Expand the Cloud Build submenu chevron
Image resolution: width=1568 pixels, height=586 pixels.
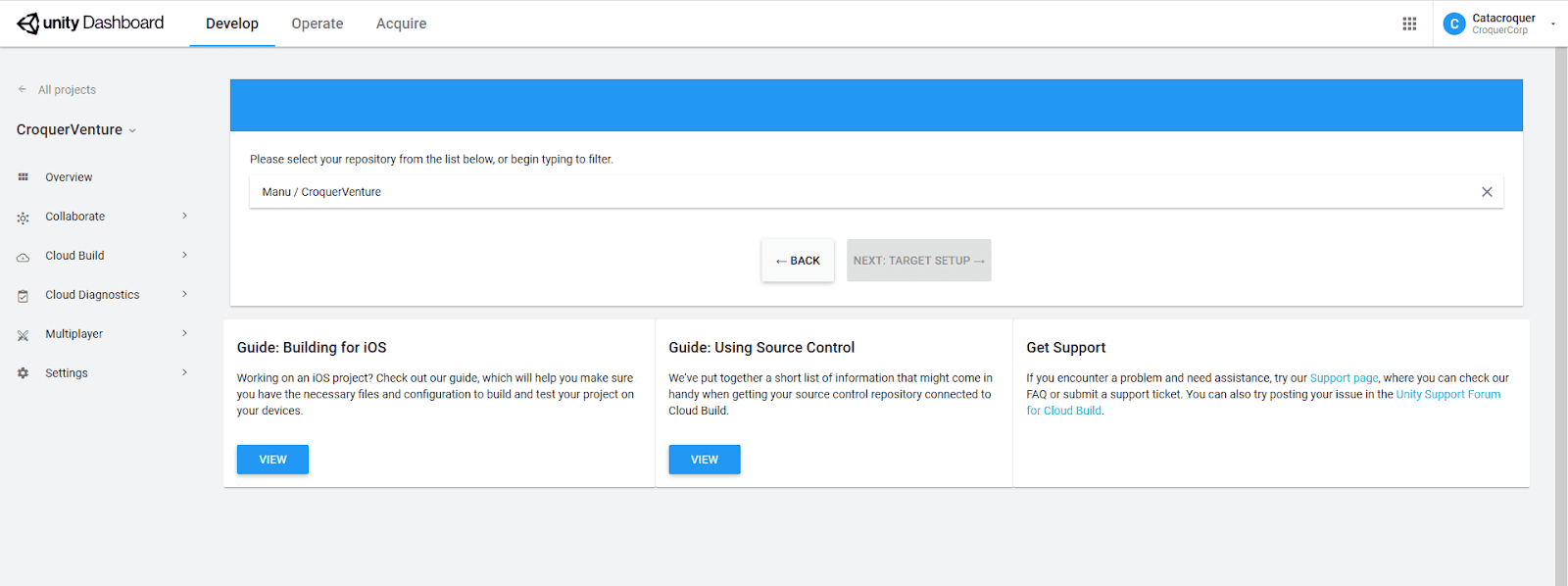184,255
